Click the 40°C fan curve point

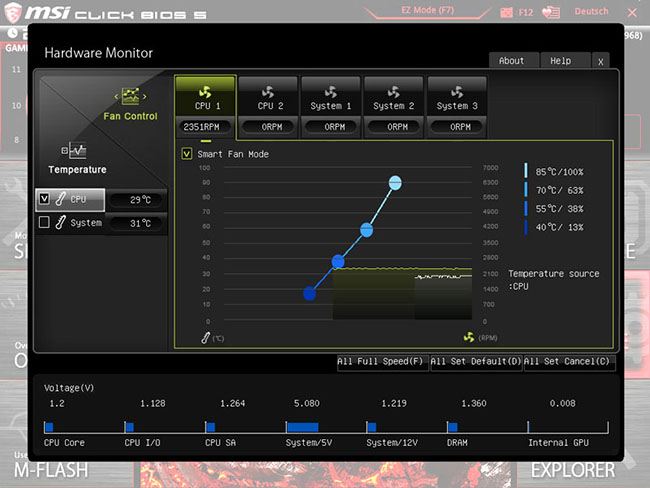(309, 294)
